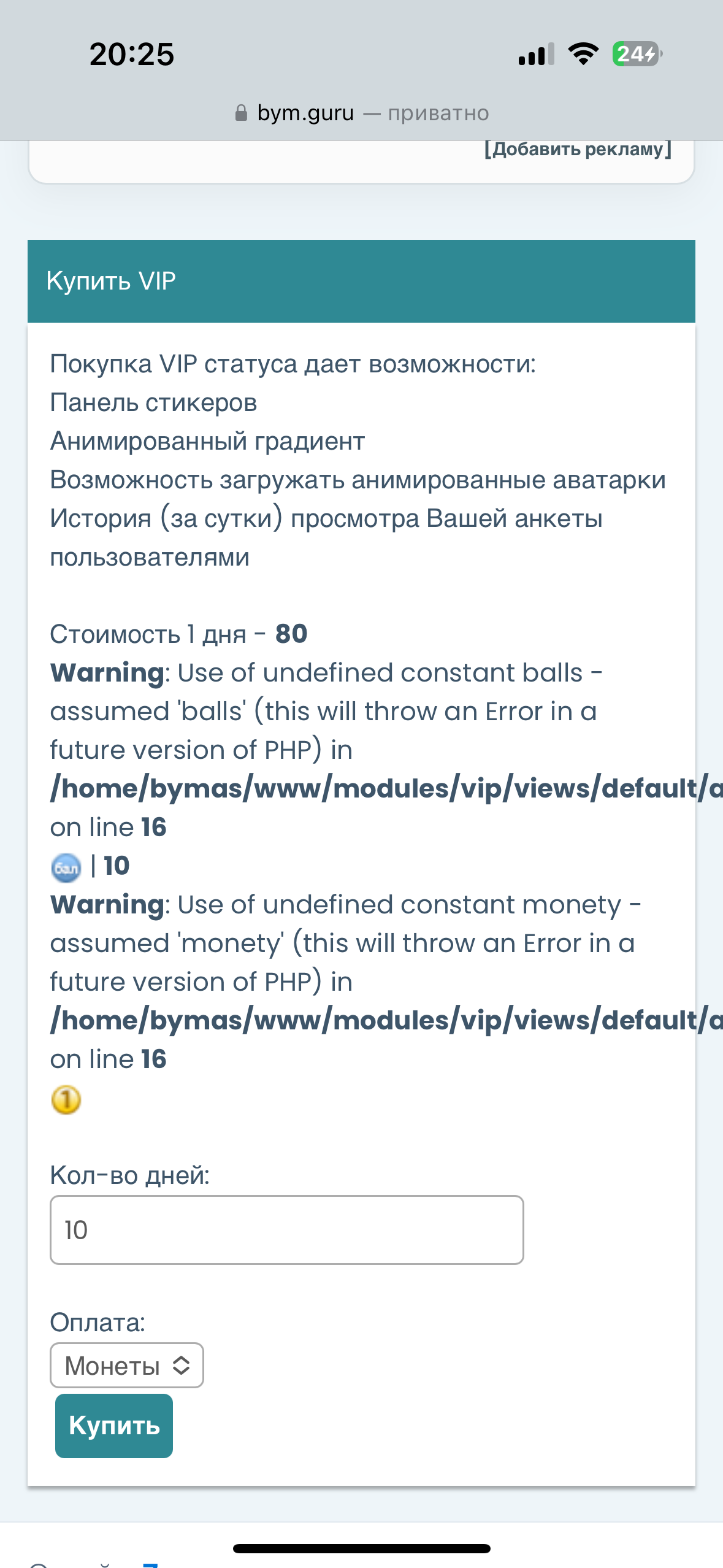This screenshot has width=723, height=1568.
Task: Tap the cellular signal strength icon
Action: [536, 54]
